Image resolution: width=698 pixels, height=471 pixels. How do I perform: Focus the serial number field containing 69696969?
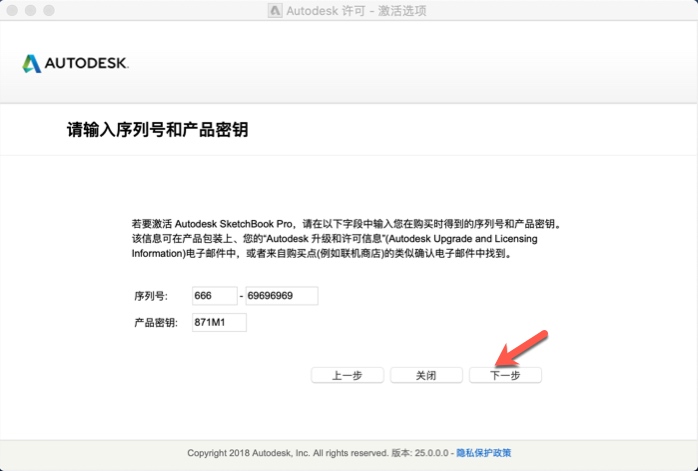click(282, 296)
